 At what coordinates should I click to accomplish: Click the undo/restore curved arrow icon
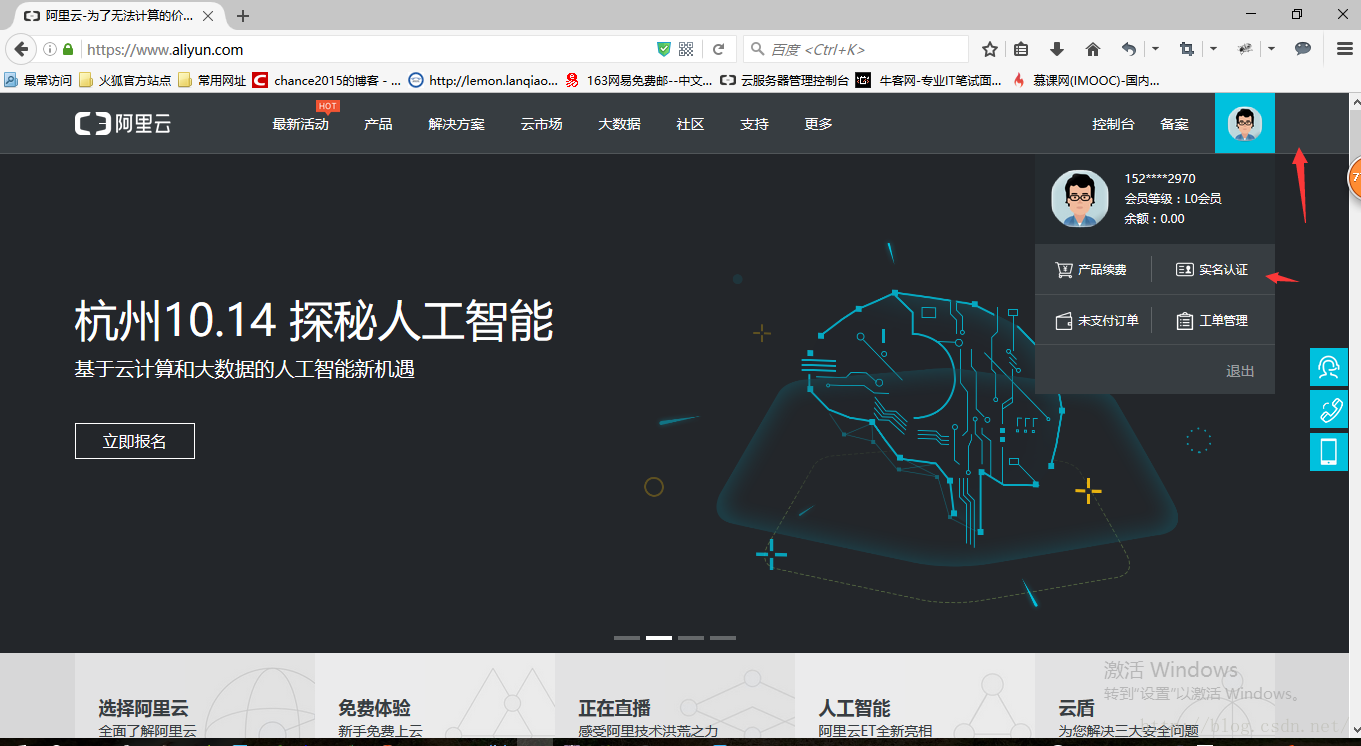coord(1129,49)
